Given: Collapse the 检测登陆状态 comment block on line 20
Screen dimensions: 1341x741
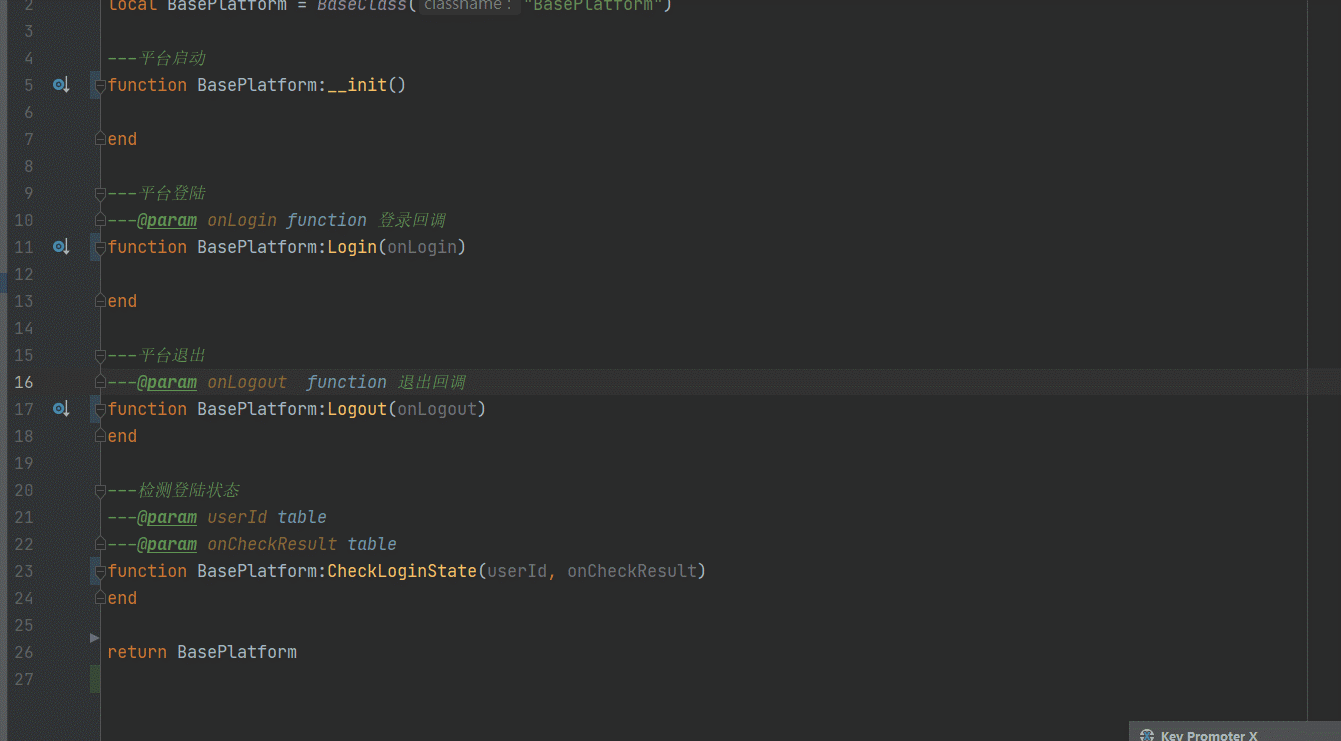Looking at the screenshot, I should point(100,490).
